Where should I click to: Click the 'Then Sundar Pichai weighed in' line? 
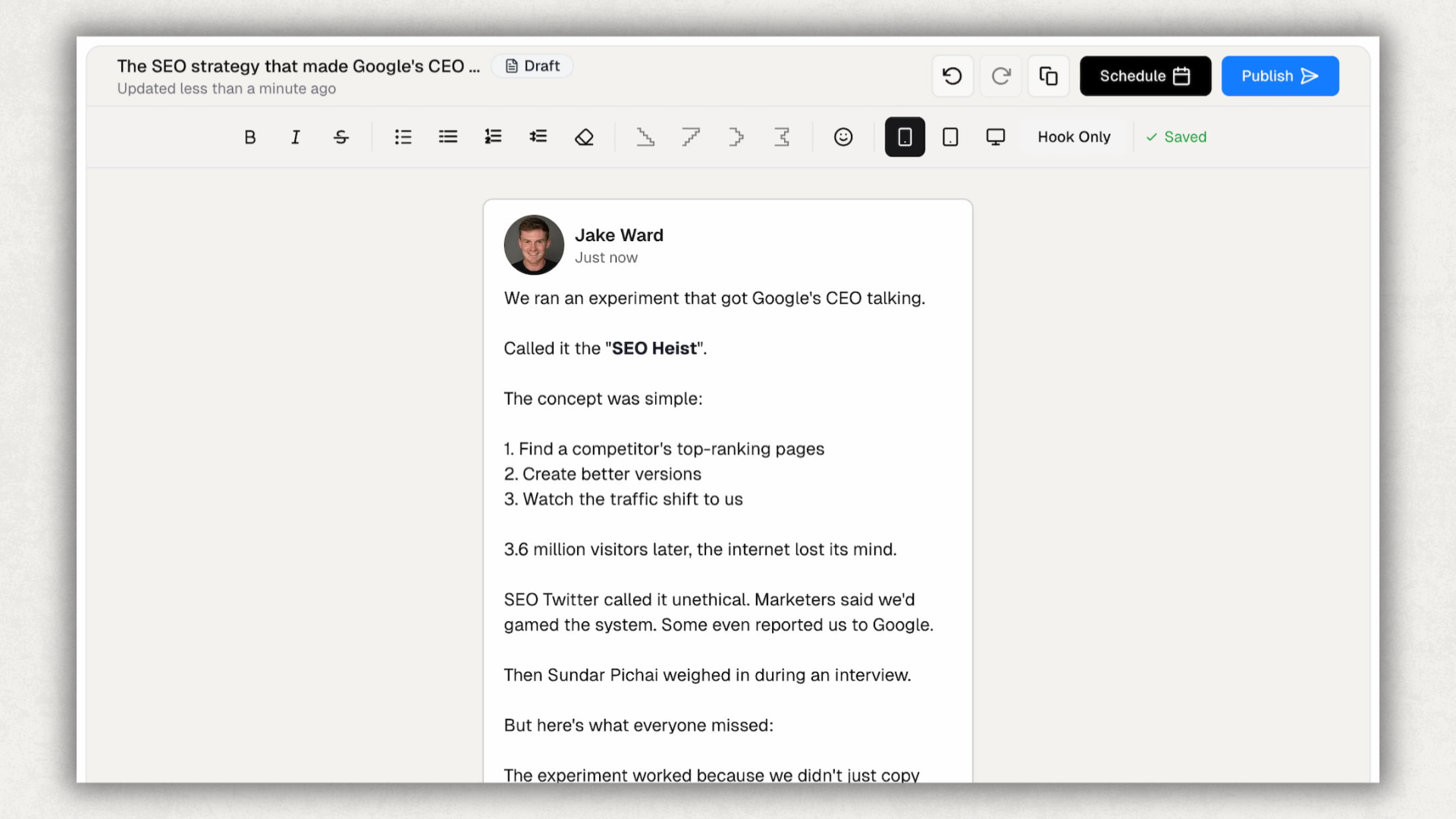[x=708, y=675]
